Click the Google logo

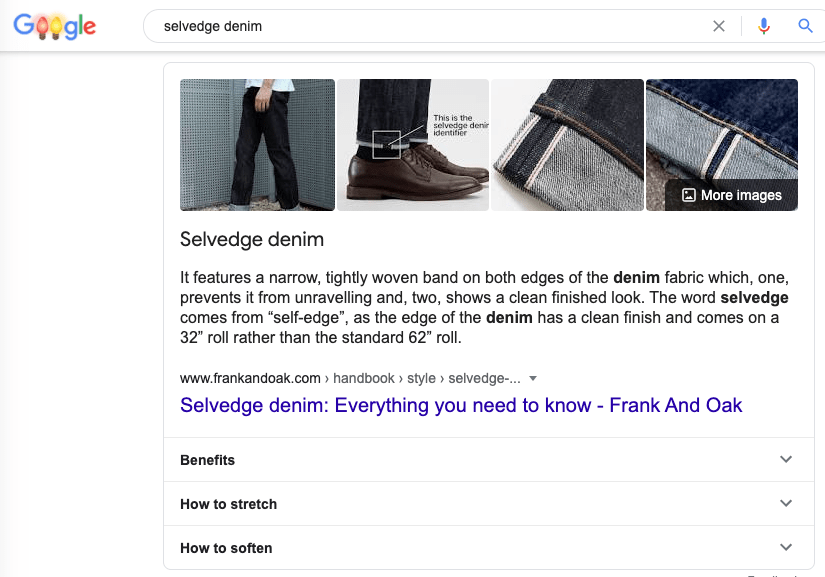click(55, 26)
